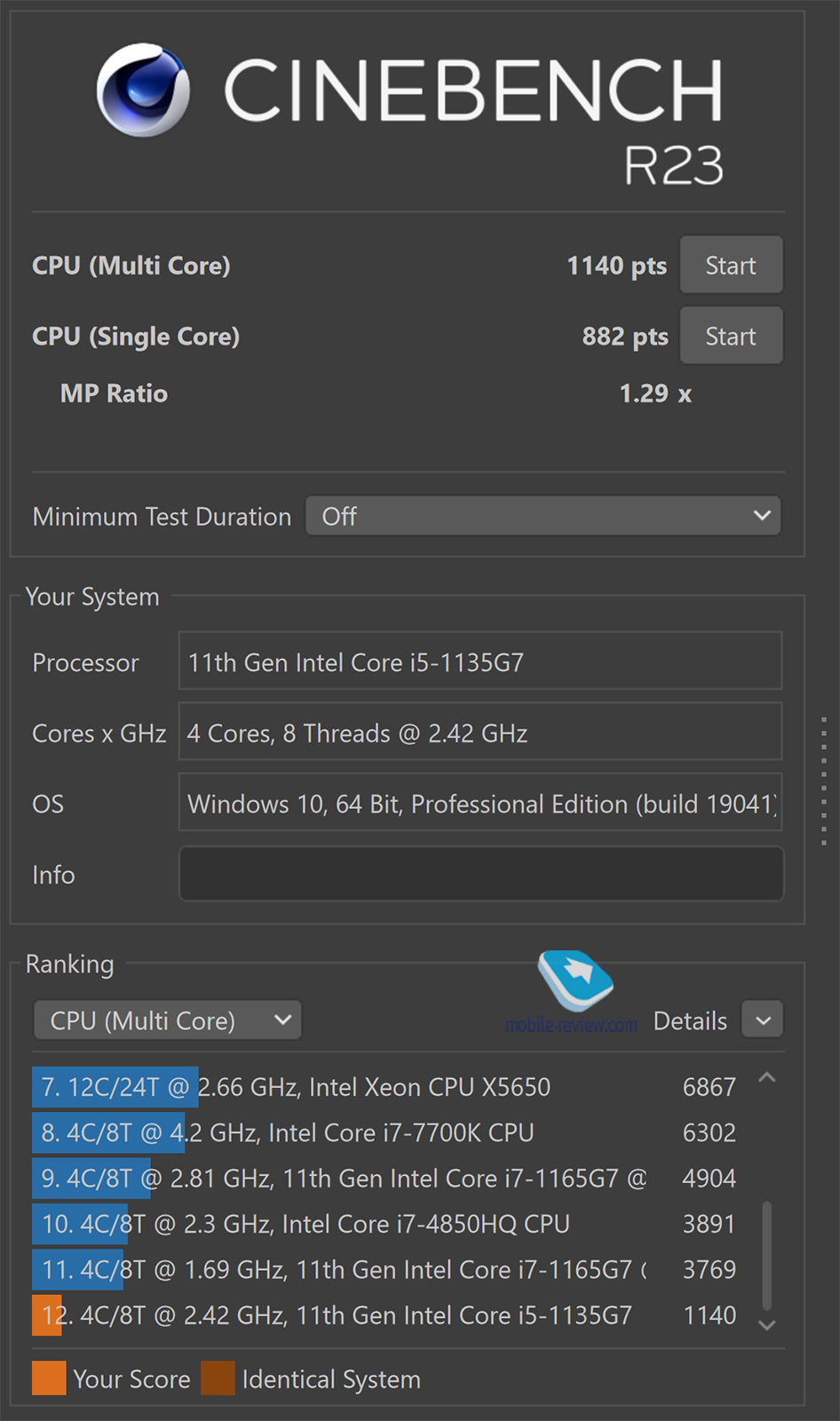Screen dimensions: 840x1421
Task: Click the Cinebench logo icon
Action: coord(143,90)
